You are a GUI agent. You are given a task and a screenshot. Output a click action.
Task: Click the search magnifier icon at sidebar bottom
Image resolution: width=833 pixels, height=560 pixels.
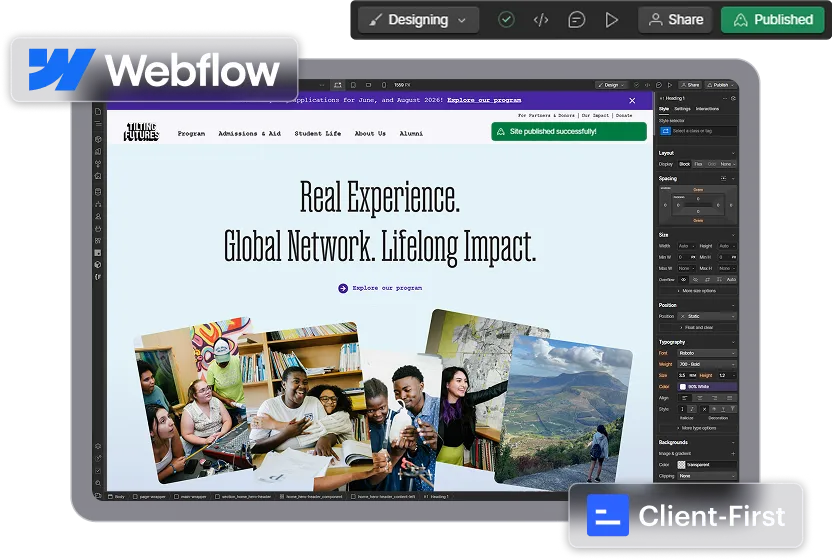click(98, 483)
